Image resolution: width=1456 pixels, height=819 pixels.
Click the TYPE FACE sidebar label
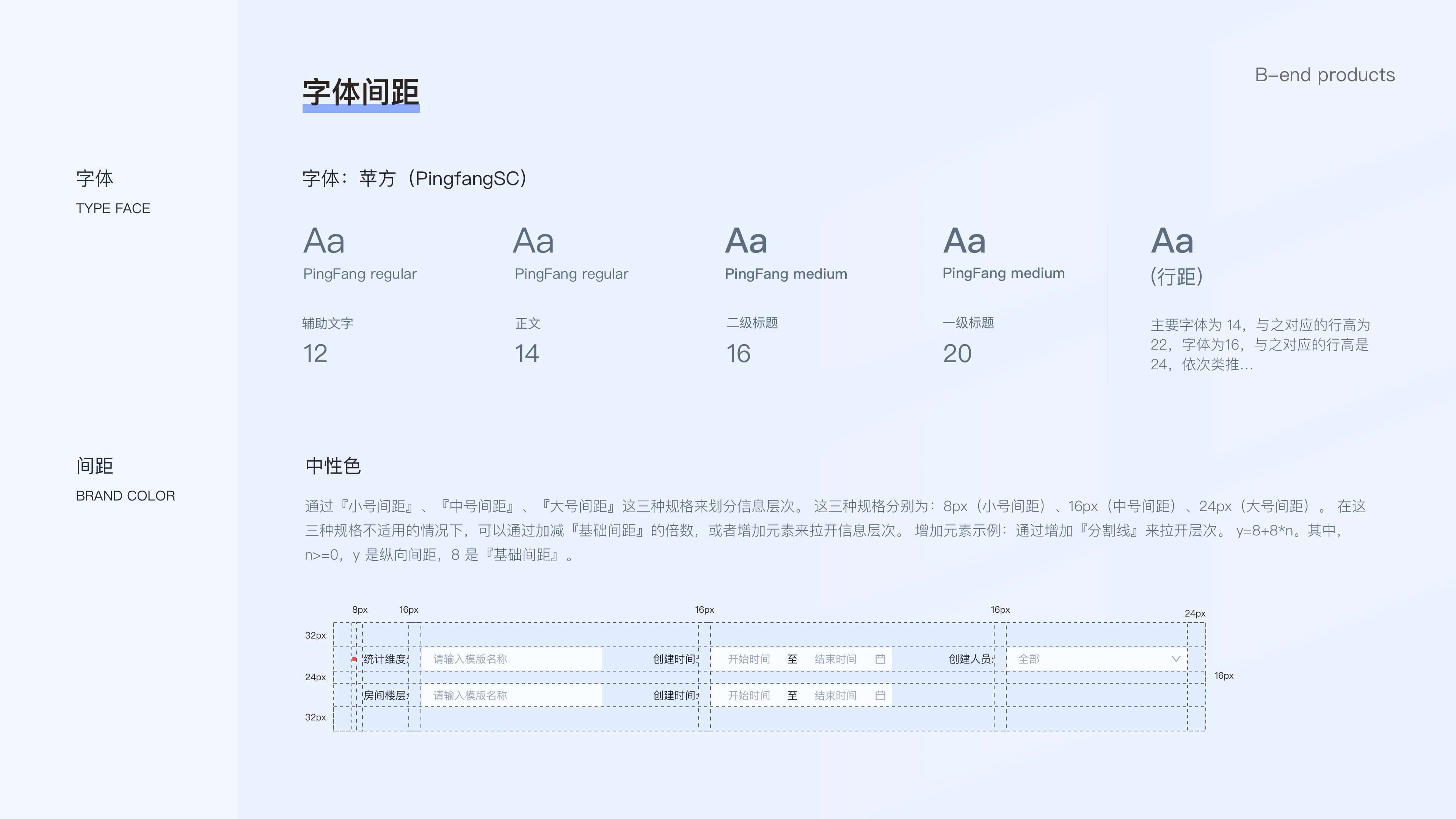point(113,209)
